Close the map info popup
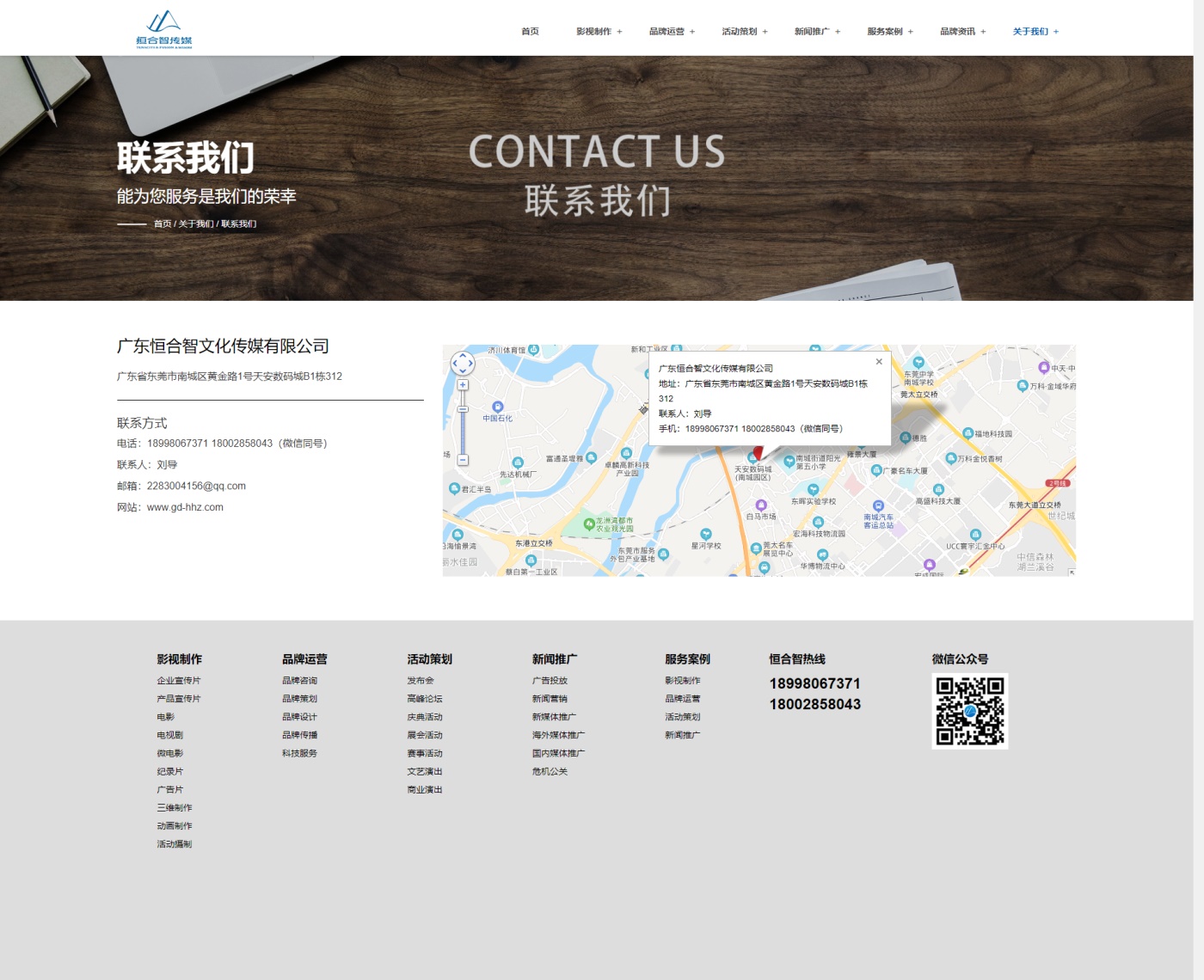 click(x=879, y=362)
